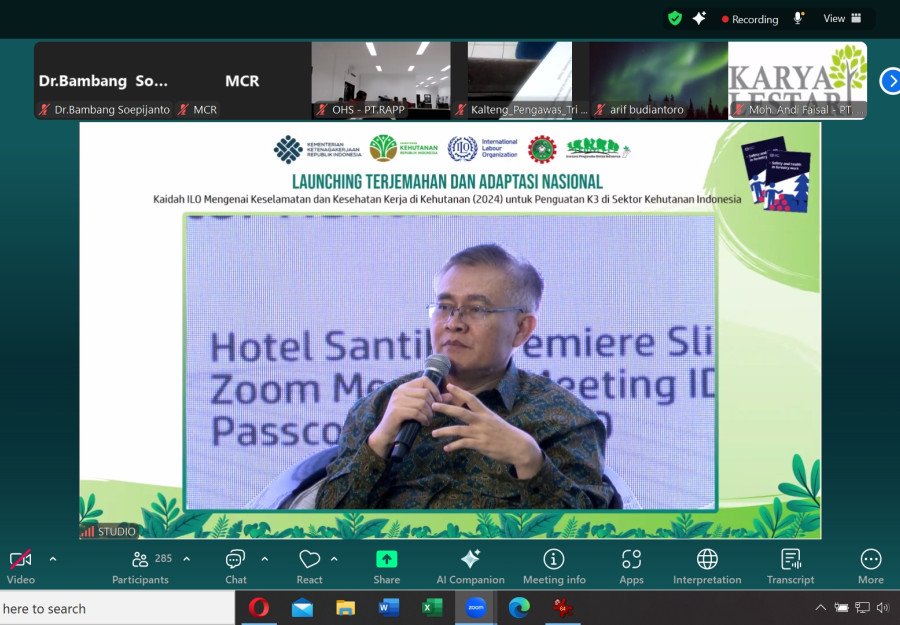
Task: Open Opera browser from the taskbar
Action: click(x=259, y=607)
